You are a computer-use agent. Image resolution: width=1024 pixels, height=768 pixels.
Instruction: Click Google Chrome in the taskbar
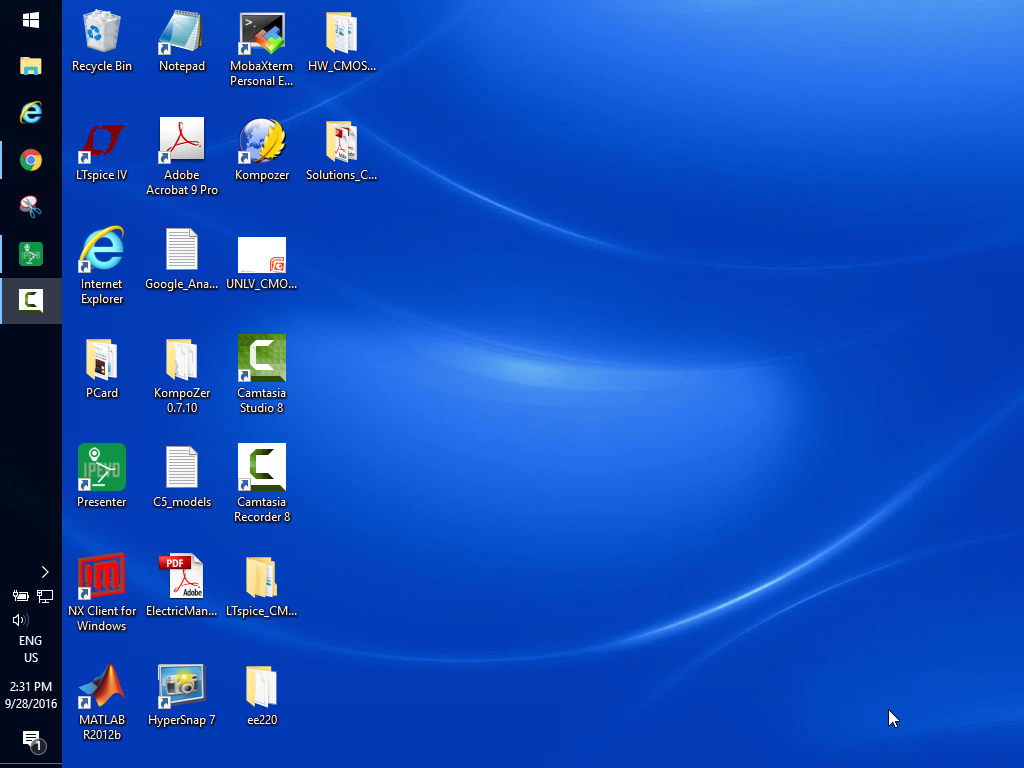click(31, 160)
